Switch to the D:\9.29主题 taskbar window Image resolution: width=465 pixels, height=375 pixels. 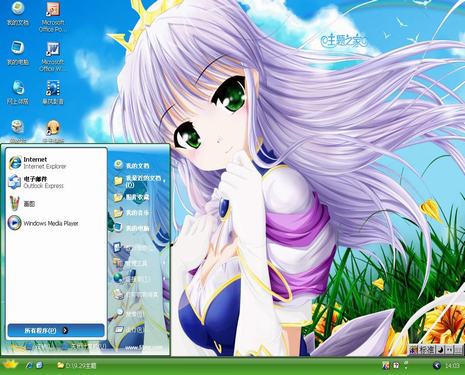(77, 366)
